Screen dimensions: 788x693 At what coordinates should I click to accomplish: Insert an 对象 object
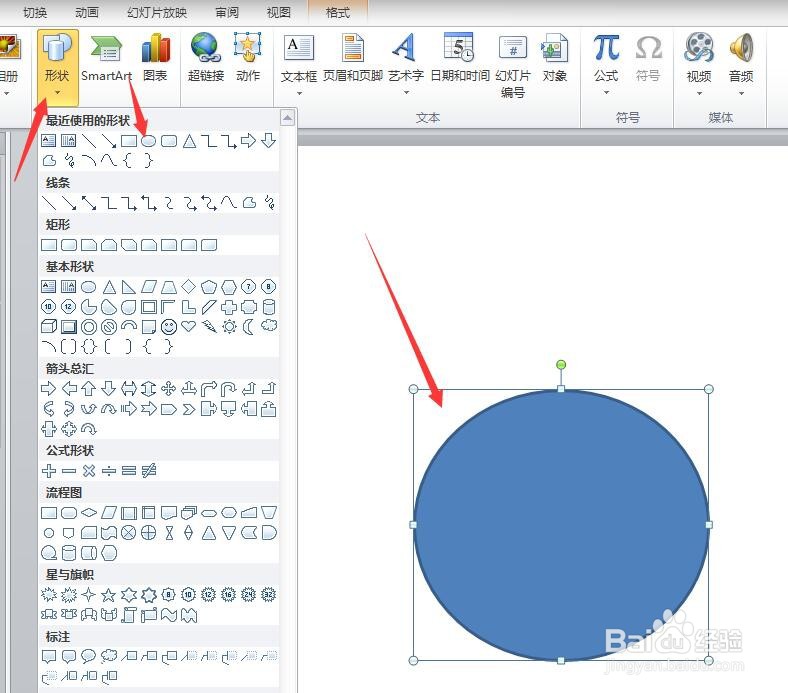pyautogui.click(x=555, y=58)
